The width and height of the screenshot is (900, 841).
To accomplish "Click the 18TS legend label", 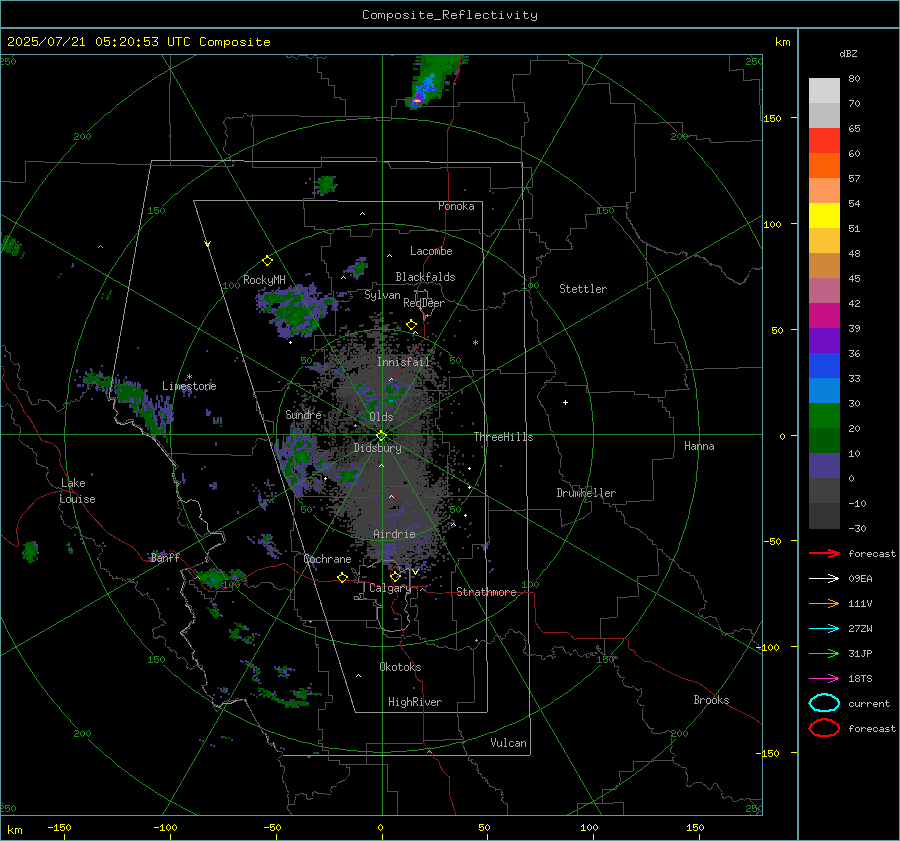I will (x=860, y=679).
